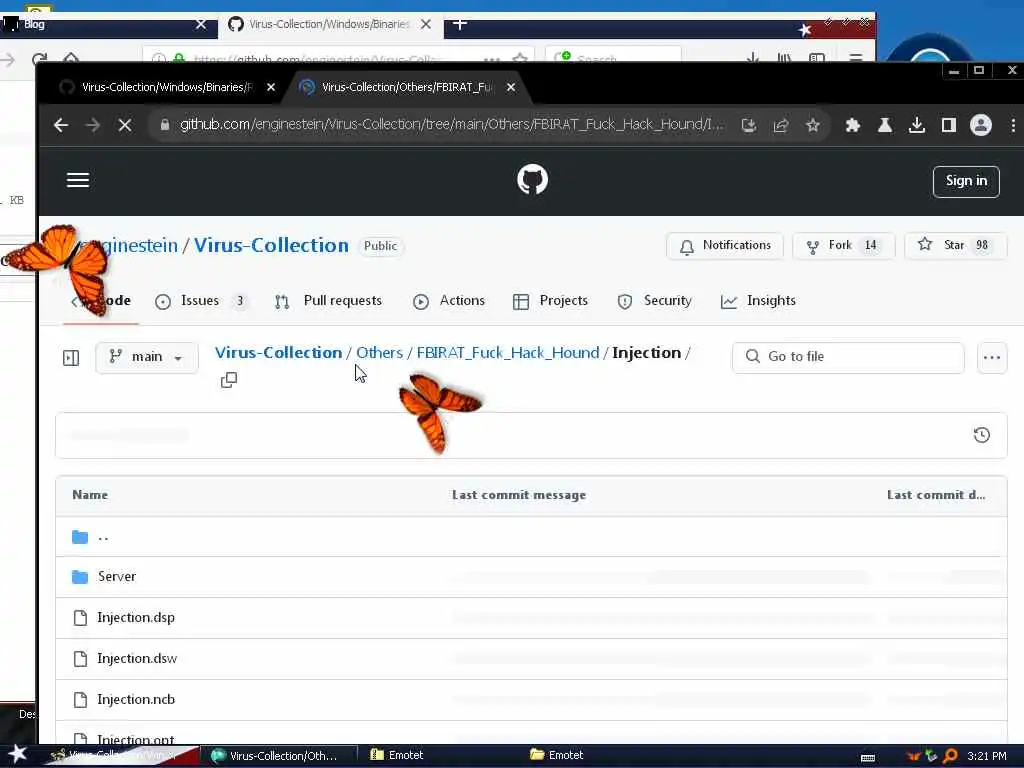This screenshot has width=1024, height=768.
Task: Open the Firefox hamburger menu behind
Action: (856, 59)
